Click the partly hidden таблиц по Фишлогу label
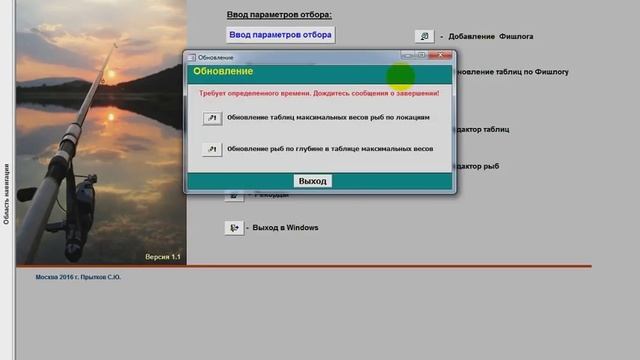Viewport: 640px width, 360px height. tap(512, 72)
